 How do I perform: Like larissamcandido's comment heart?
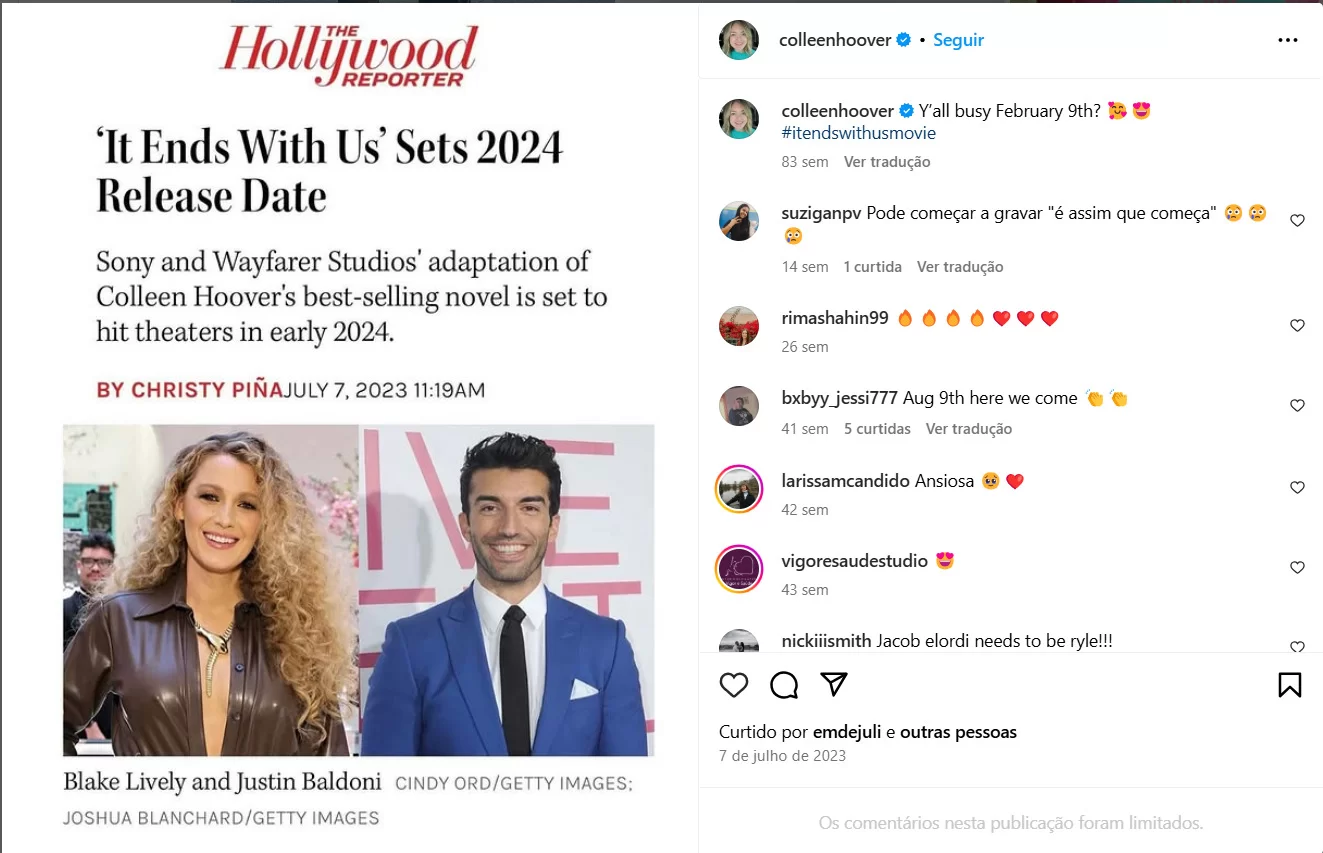[1297, 488]
